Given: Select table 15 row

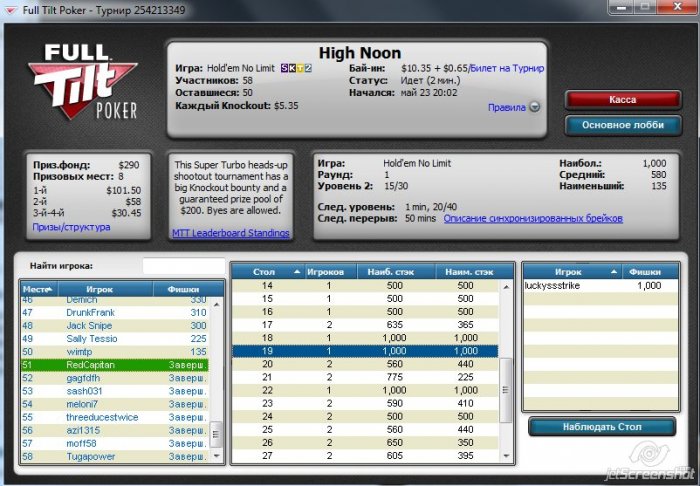Looking at the screenshot, I should [365, 299].
